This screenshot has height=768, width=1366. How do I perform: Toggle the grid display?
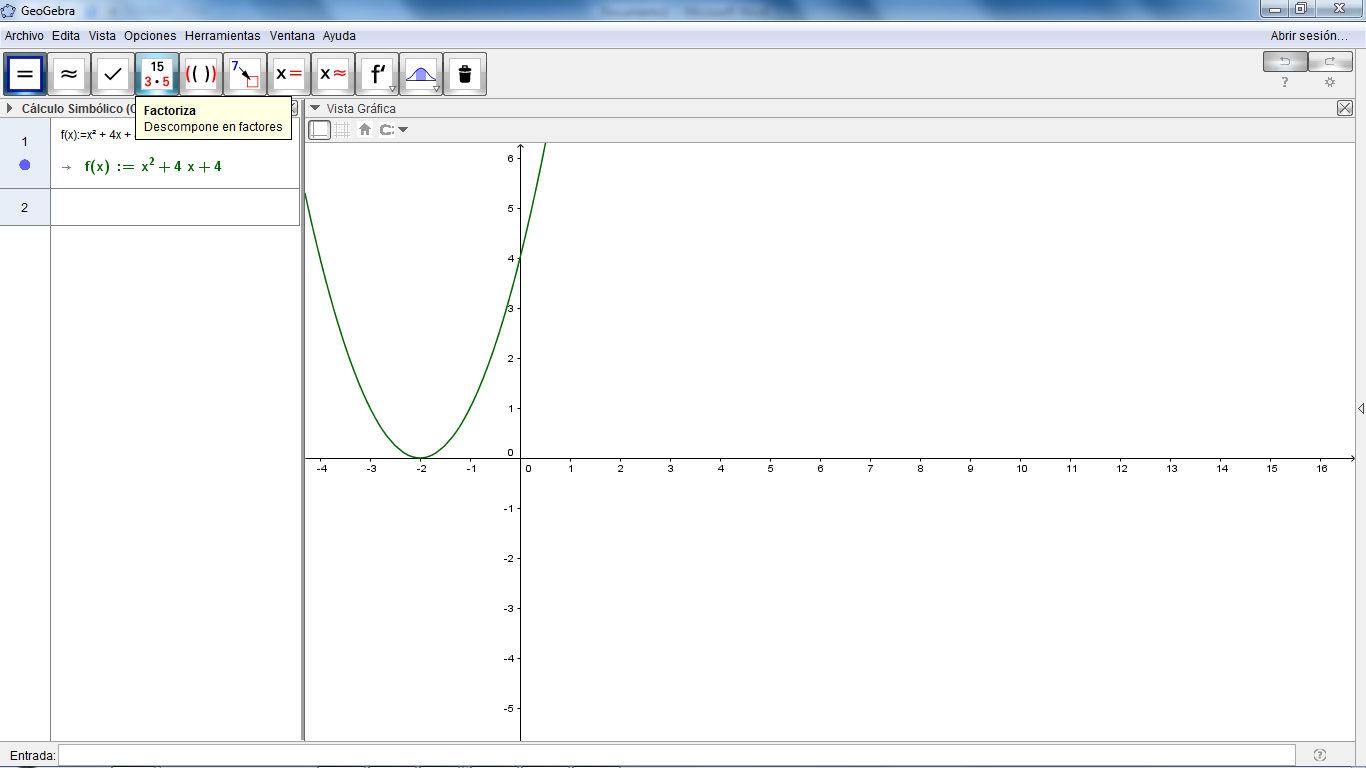pyautogui.click(x=341, y=129)
